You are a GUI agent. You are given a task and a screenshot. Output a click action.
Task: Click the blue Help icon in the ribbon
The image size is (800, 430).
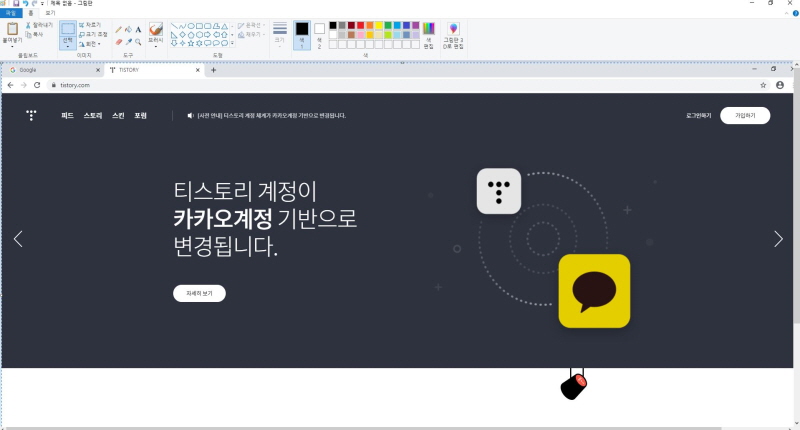pyautogui.click(x=795, y=14)
